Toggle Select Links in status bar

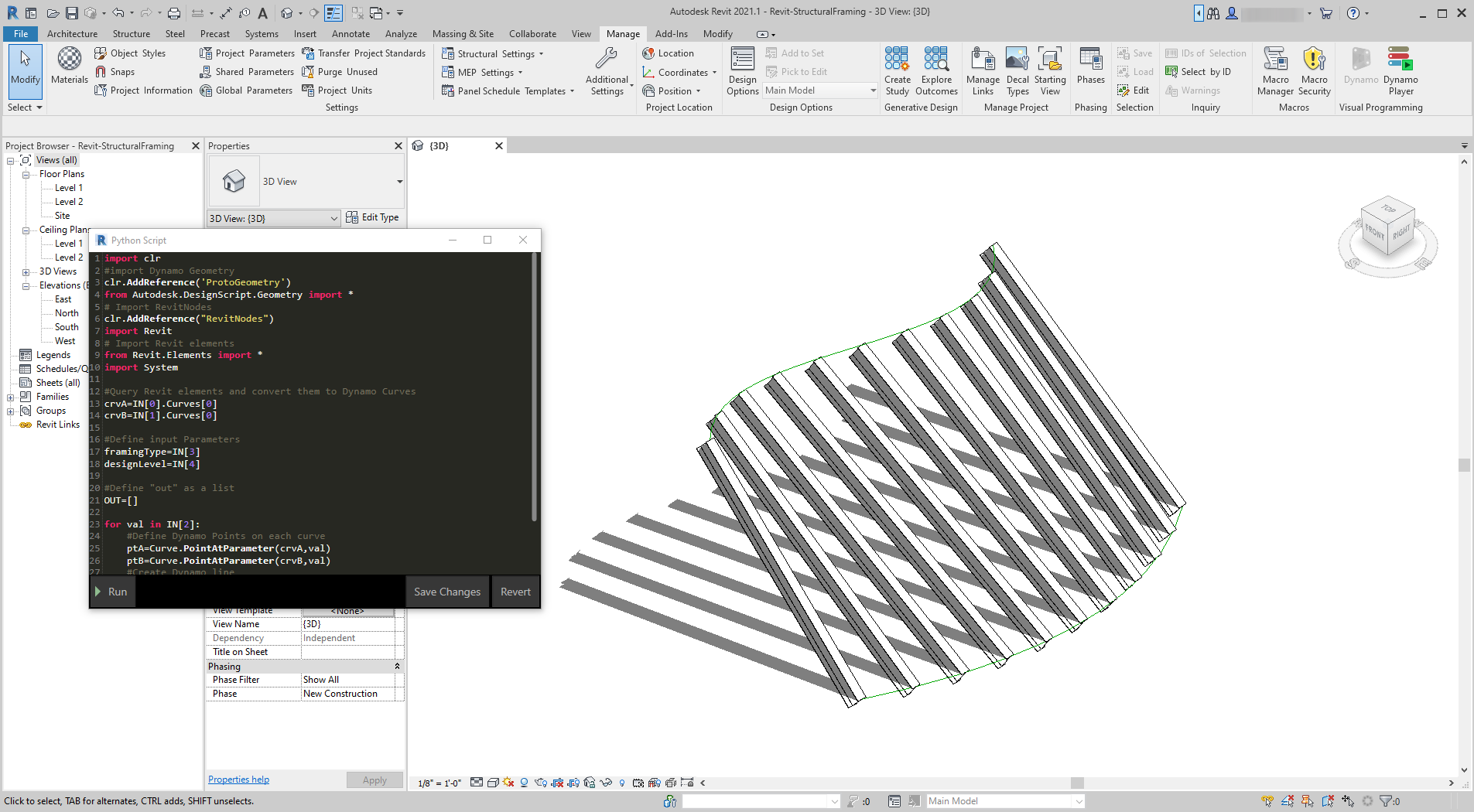tap(1267, 801)
